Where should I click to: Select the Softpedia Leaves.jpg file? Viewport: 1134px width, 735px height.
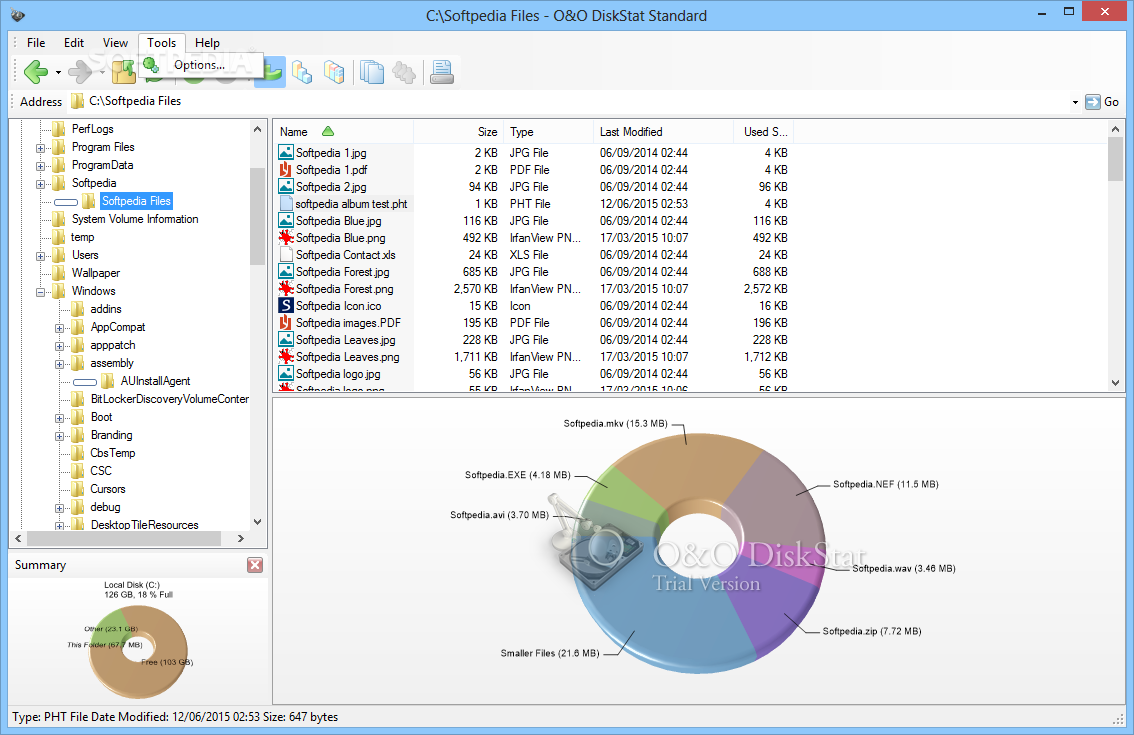tap(533, 340)
